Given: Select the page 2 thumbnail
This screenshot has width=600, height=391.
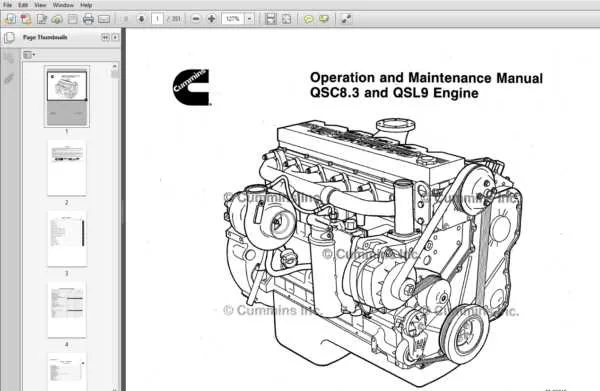Looking at the screenshot, I should click(x=67, y=168).
